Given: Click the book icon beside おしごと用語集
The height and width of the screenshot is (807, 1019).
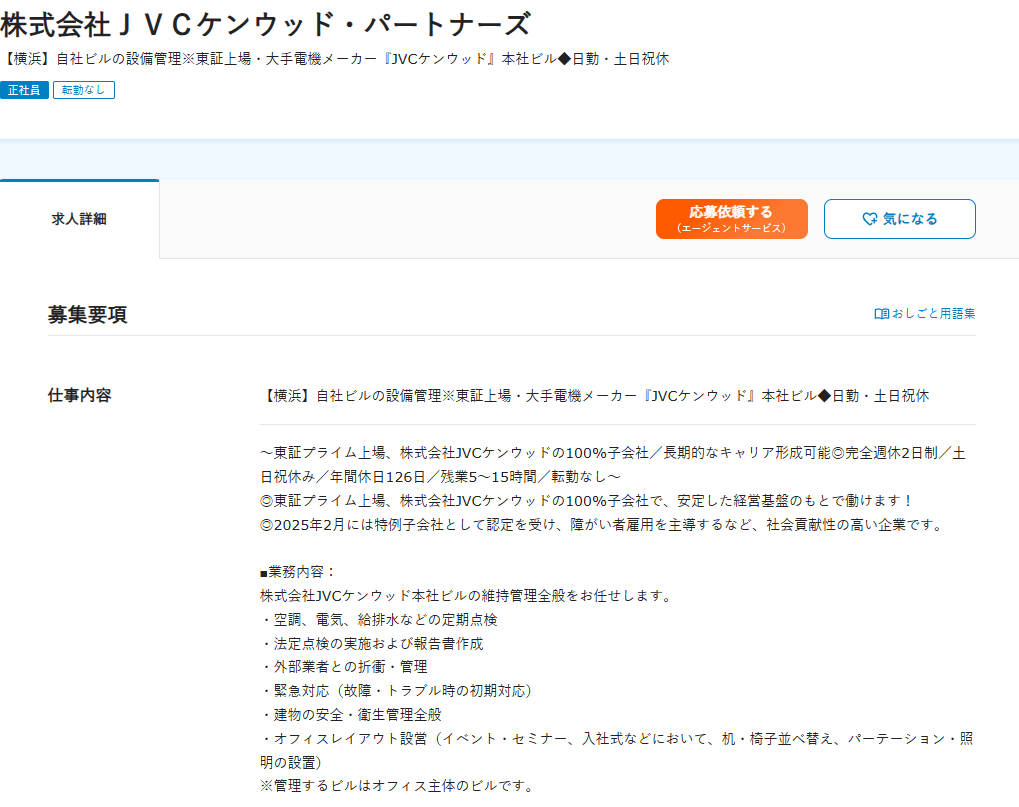Looking at the screenshot, I should pyautogui.click(x=881, y=313).
